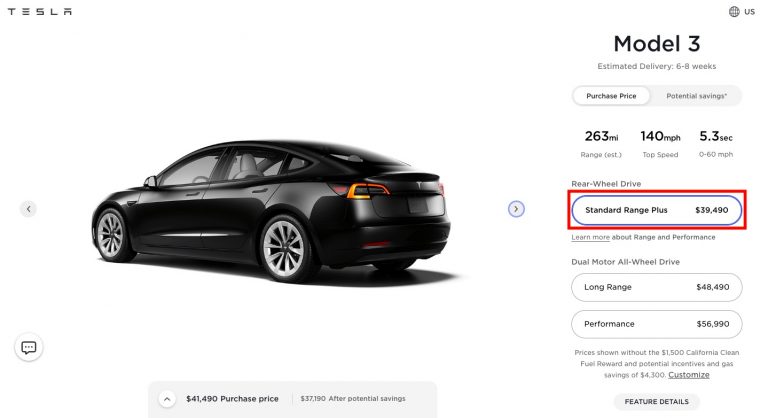
Task: Click the $37,190 After potential savings text
Action: coord(353,399)
